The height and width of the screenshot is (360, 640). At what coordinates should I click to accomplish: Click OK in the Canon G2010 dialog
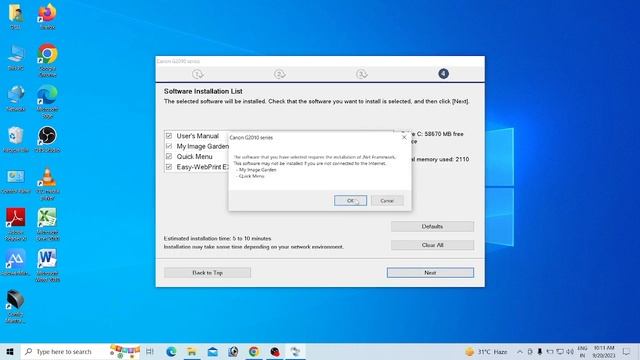pos(350,200)
